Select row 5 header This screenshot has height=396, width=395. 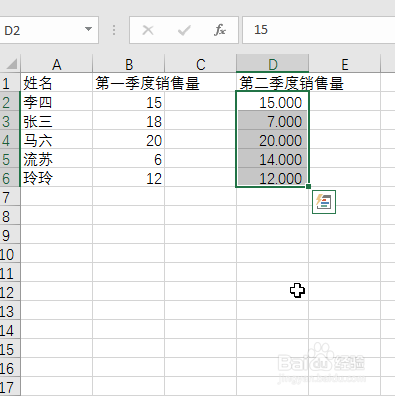[10, 159]
